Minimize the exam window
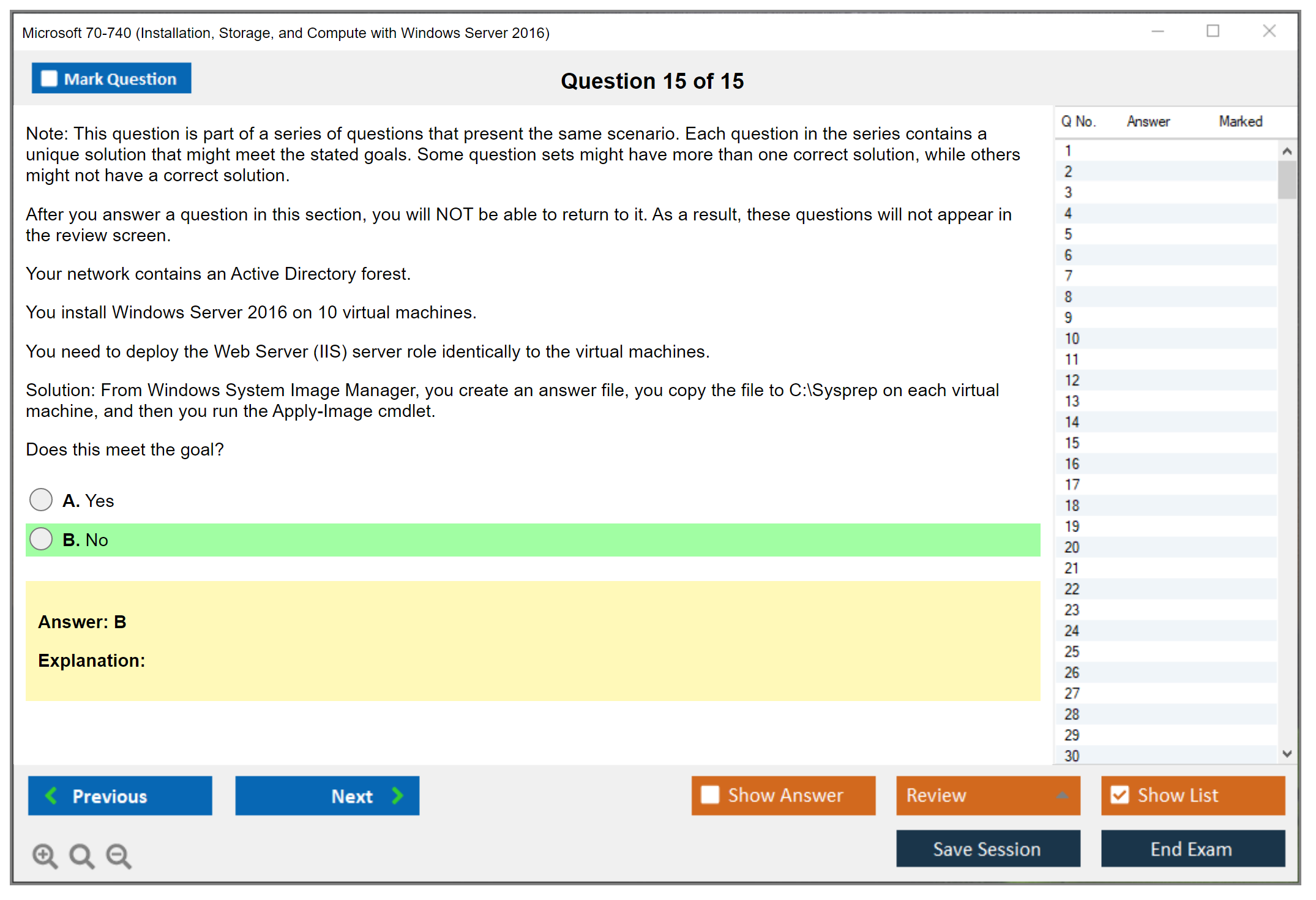This screenshot has height=900, width=1316. [1157, 31]
